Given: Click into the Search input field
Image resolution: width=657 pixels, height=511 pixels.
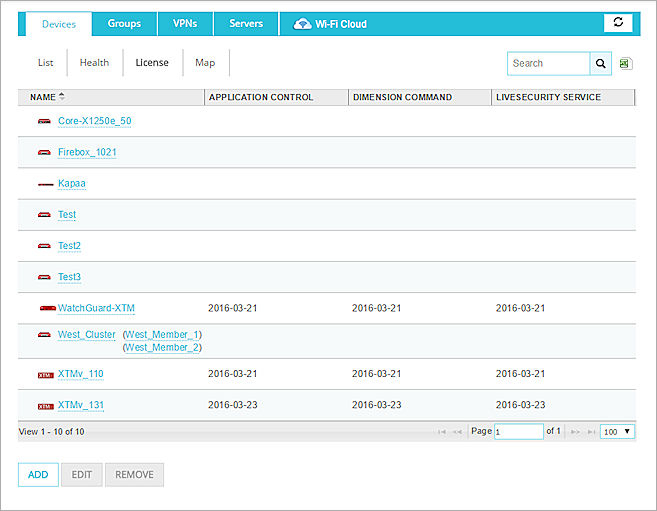Looking at the screenshot, I should [x=548, y=63].
